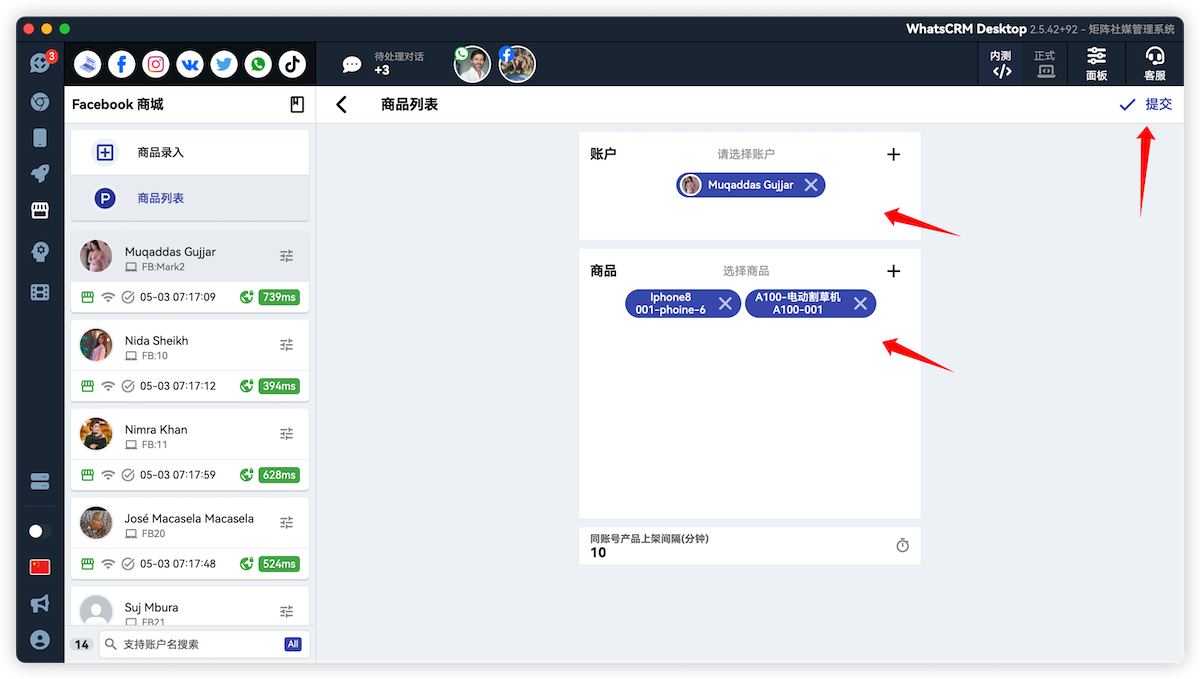
Task: Select the TikTok platform icon in top bar
Action: [x=291, y=63]
